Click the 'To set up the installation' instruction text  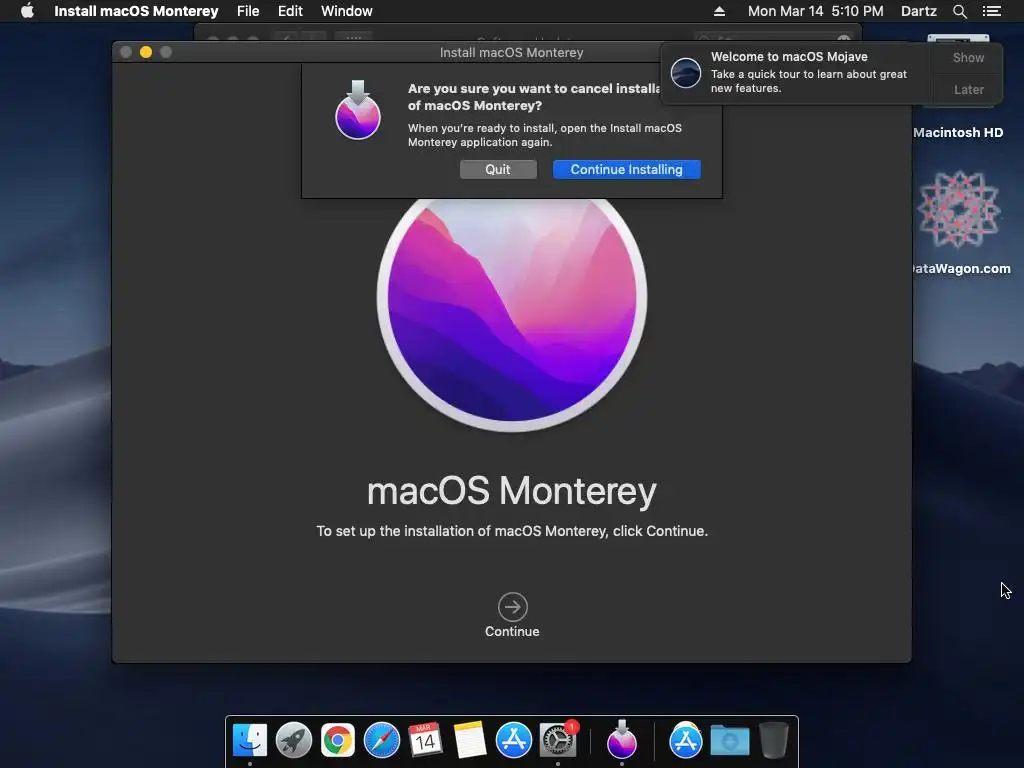pos(512,531)
